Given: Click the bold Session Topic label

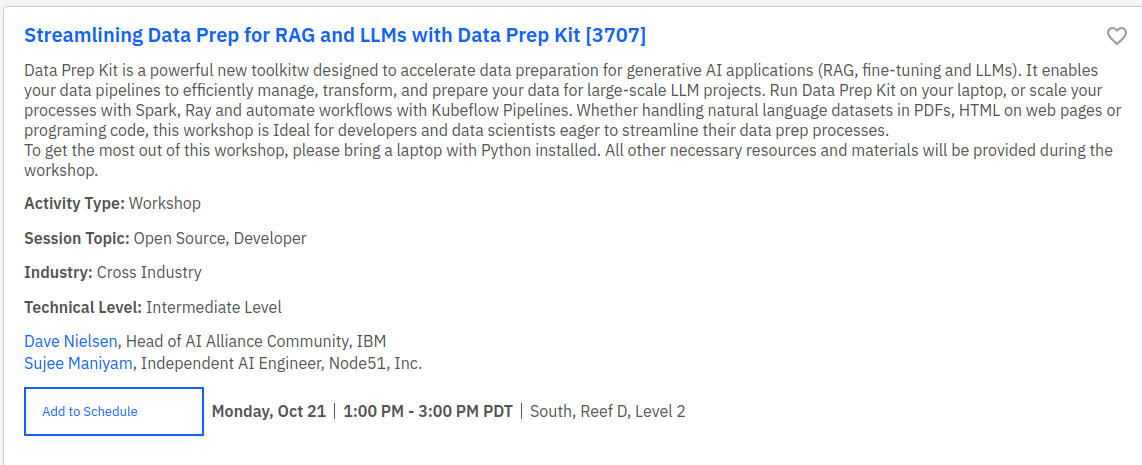Looking at the screenshot, I should click(x=77, y=238).
